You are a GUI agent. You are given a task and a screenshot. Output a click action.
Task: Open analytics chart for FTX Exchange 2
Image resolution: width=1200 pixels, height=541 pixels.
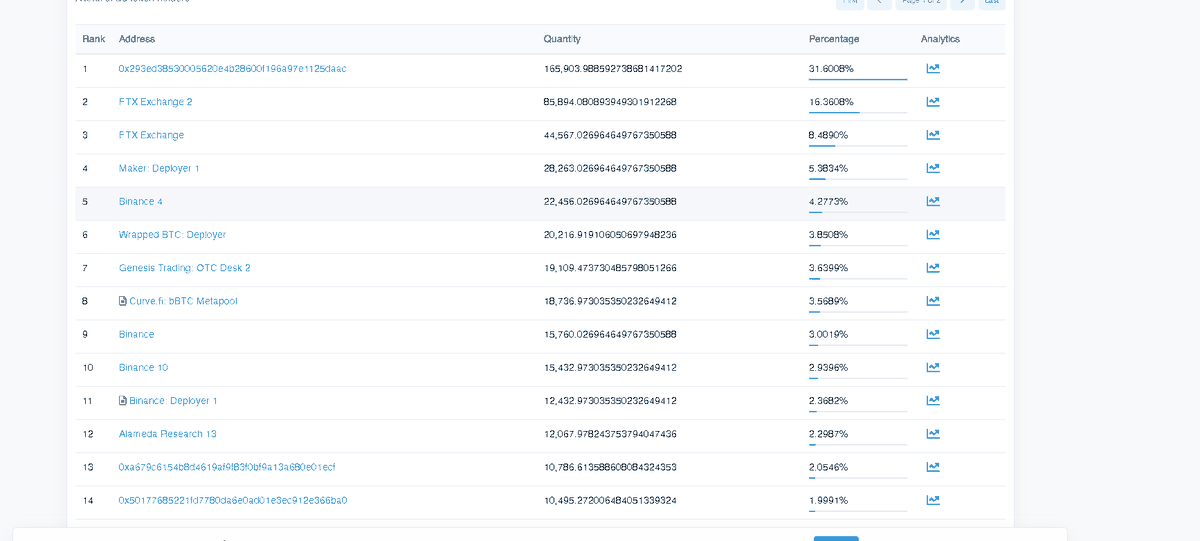click(x=933, y=102)
